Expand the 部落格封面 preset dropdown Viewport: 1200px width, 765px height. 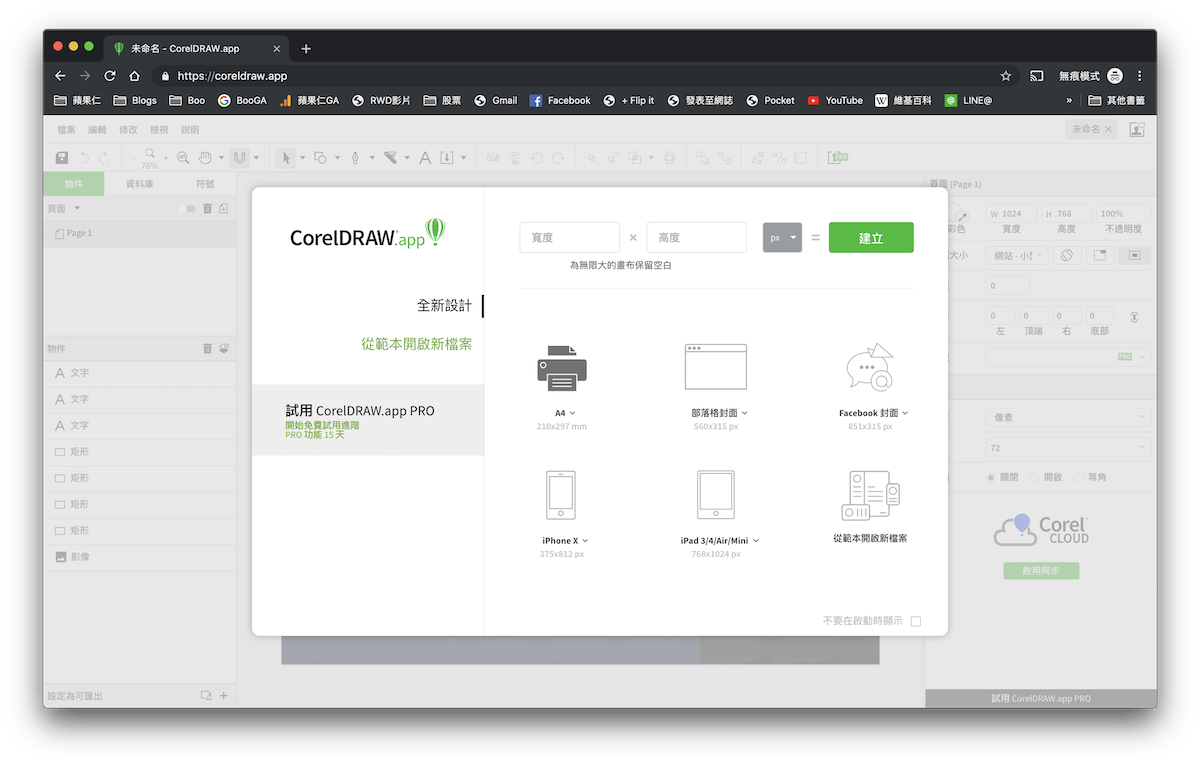tap(745, 413)
